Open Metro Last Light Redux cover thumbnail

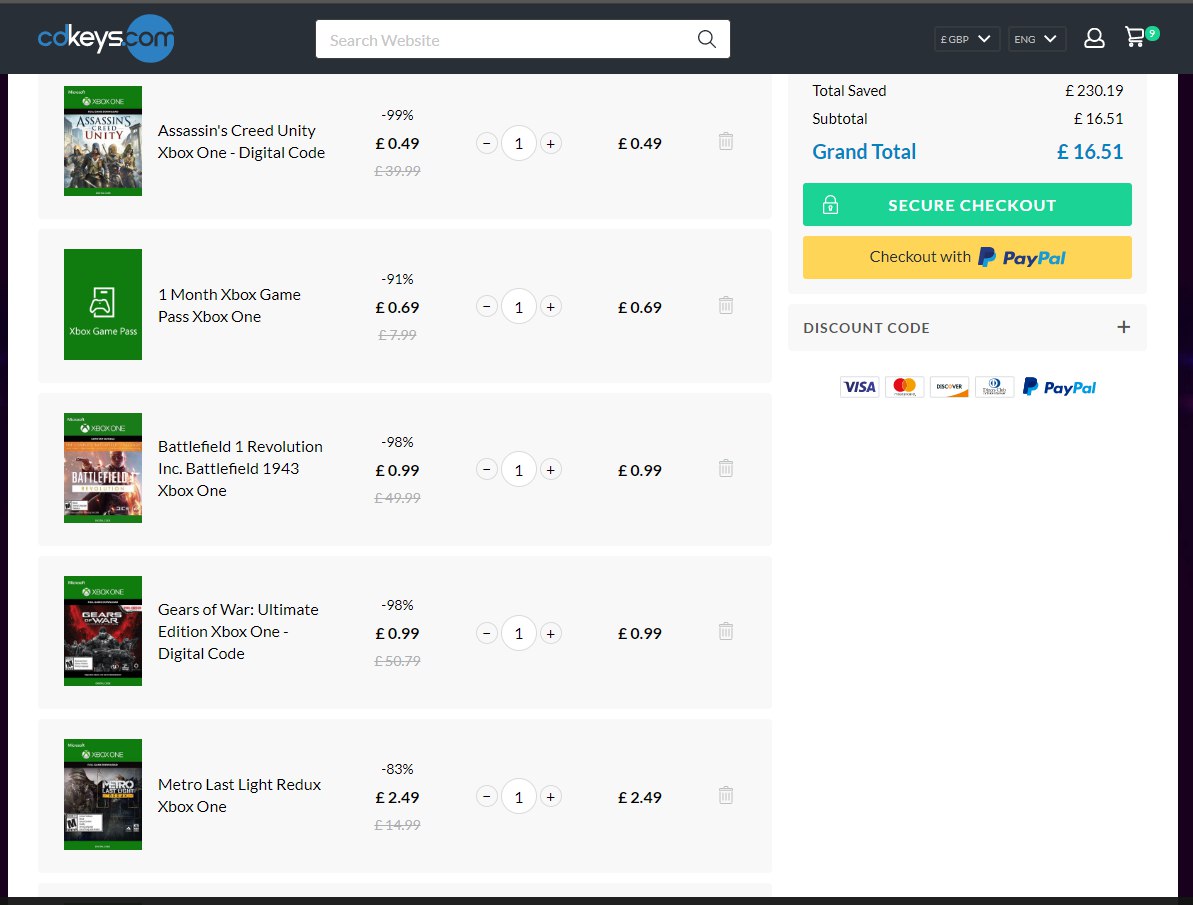(103, 795)
